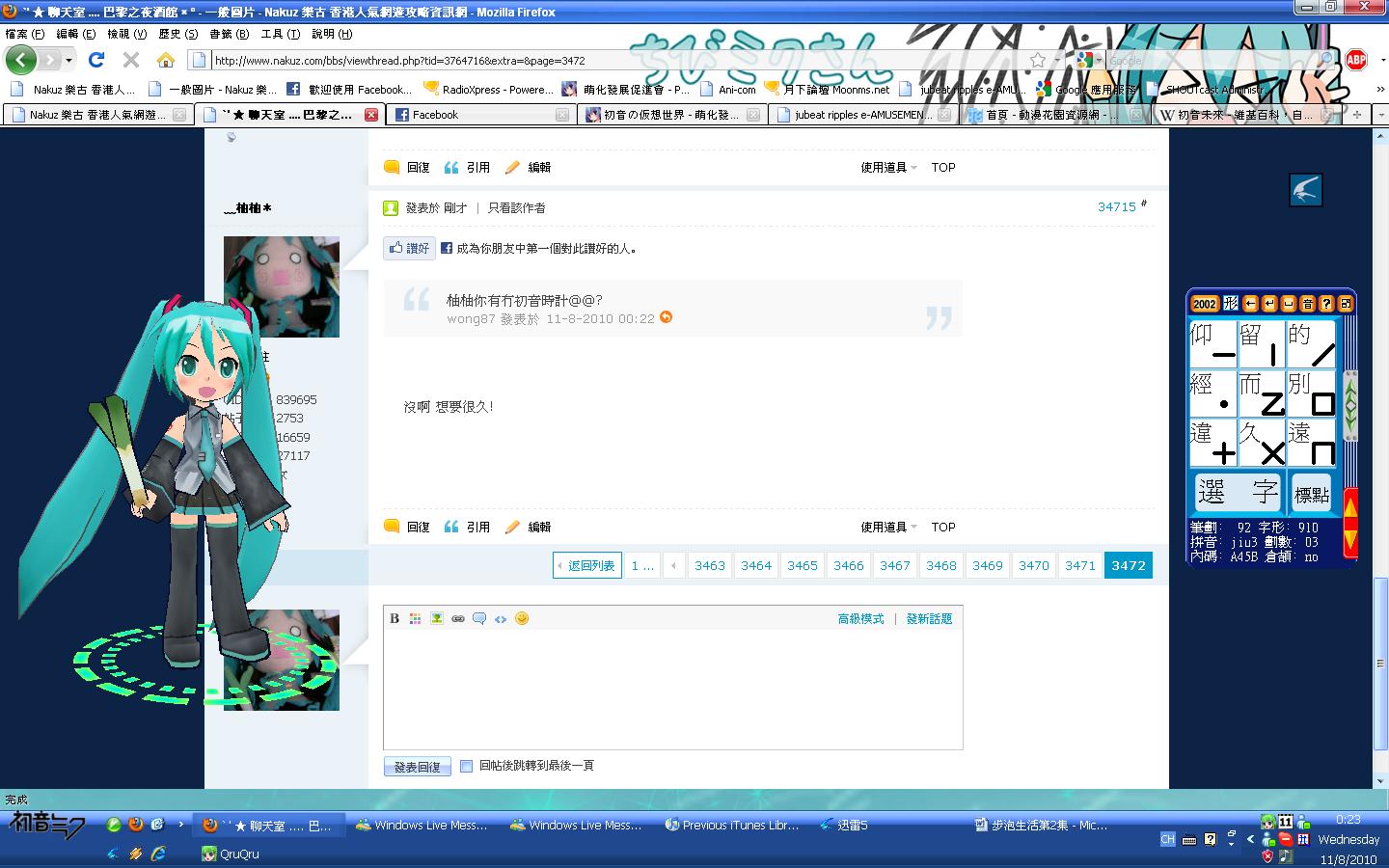Open the 工具 (T) menu
Viewport: 1389px width, 868px height.
[281, 34]
